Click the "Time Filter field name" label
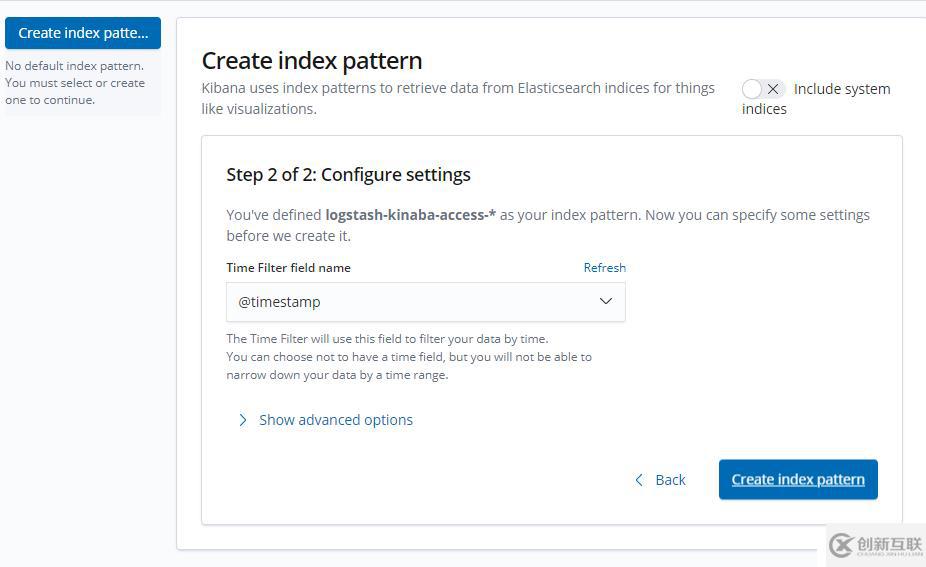 [x=288, y=268]
